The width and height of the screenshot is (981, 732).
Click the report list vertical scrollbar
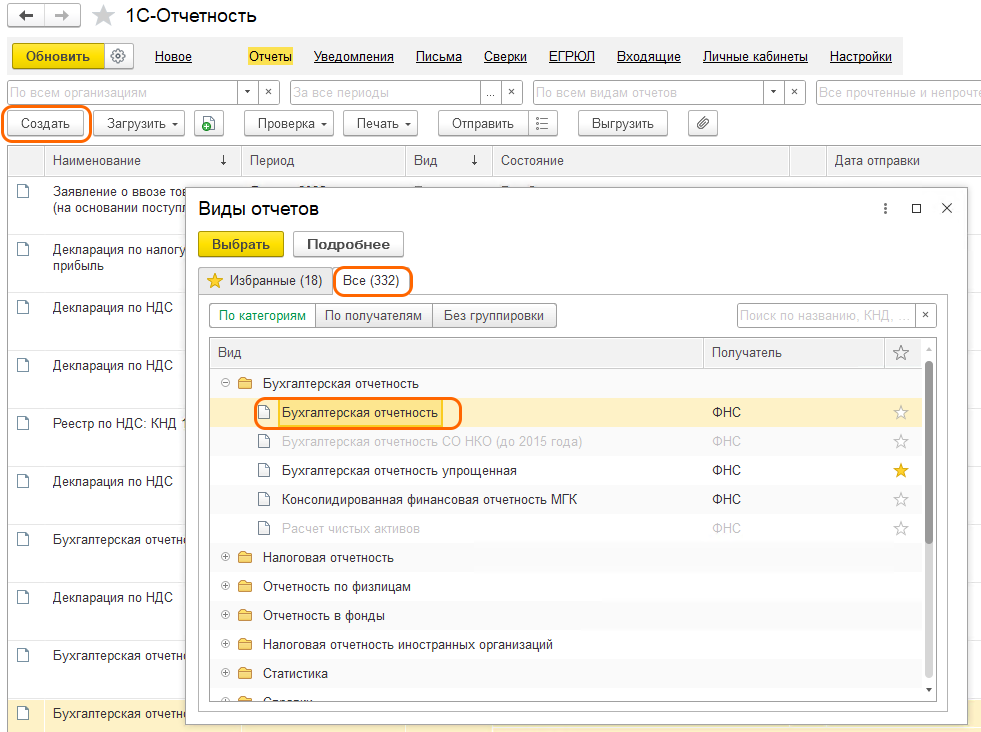pyautogui.click(x=929, y=450)
